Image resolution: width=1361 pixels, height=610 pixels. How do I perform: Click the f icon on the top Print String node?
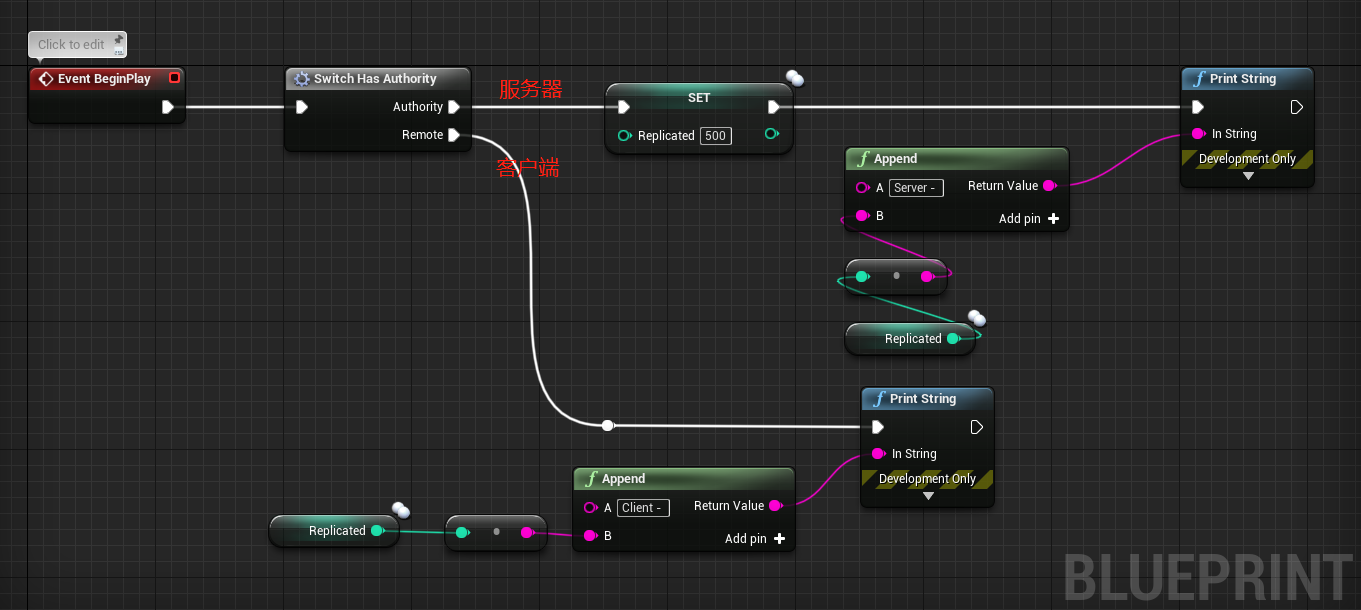[1198, 78]
